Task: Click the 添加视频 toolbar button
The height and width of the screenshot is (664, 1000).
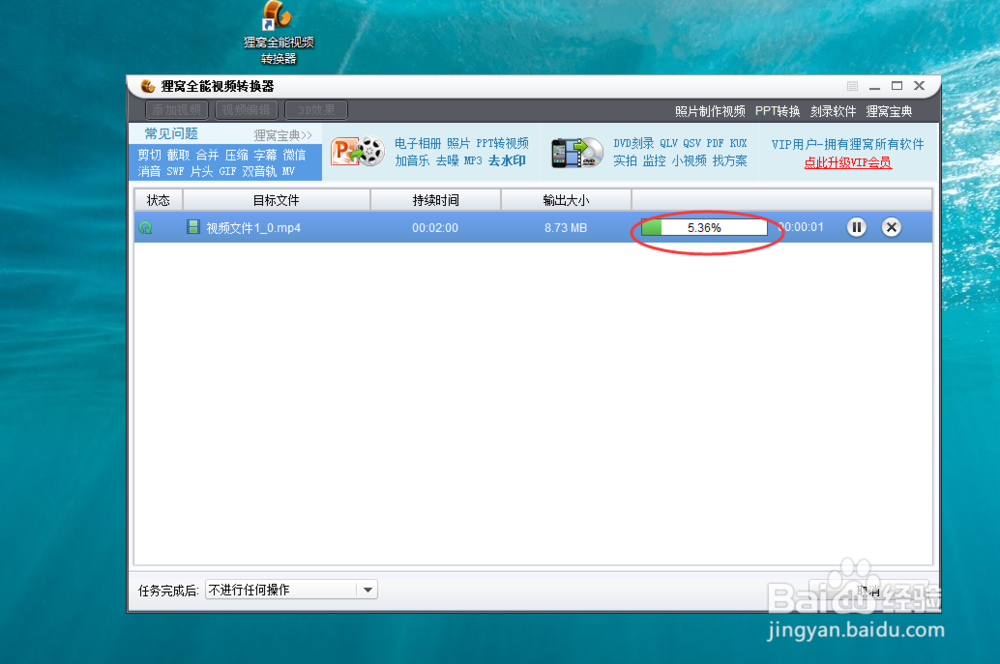Action: [177, 110]
